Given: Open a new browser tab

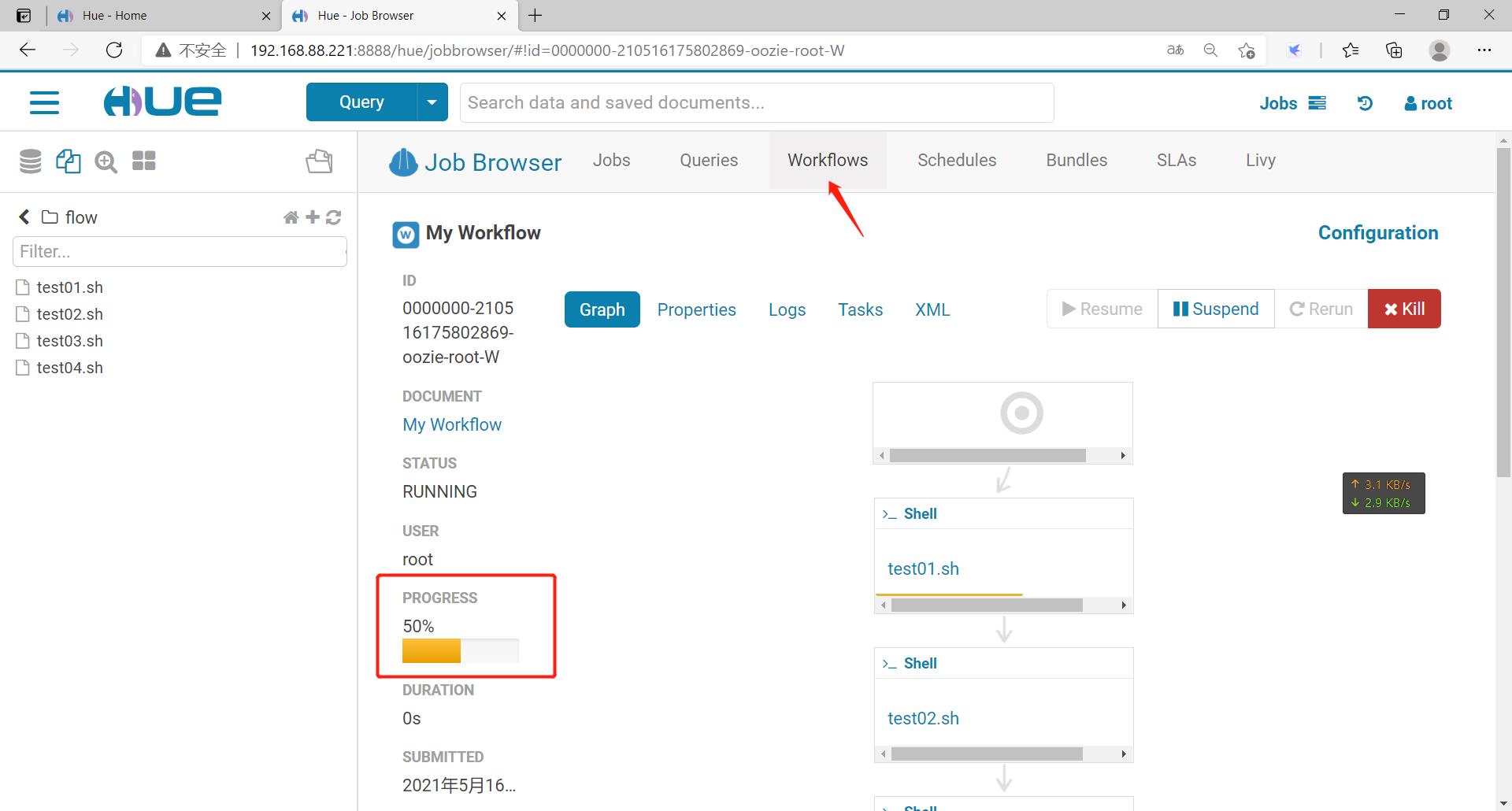Looking at the screenshot, I should tap(535, 16).
